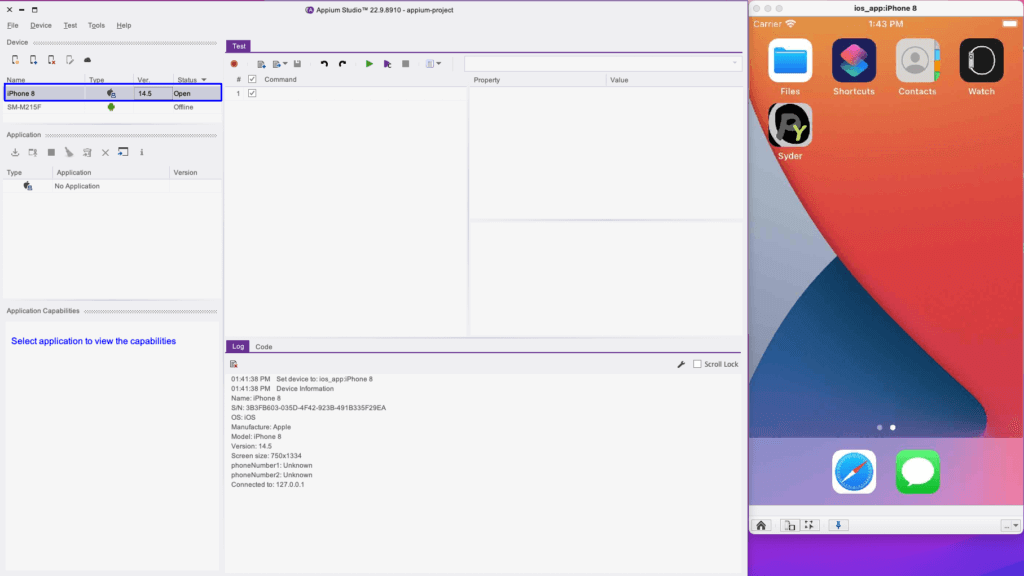Expand the Status column sort arrow
Image resolution: width=1024 pixels, height=576 pixels.
(204, 80)
